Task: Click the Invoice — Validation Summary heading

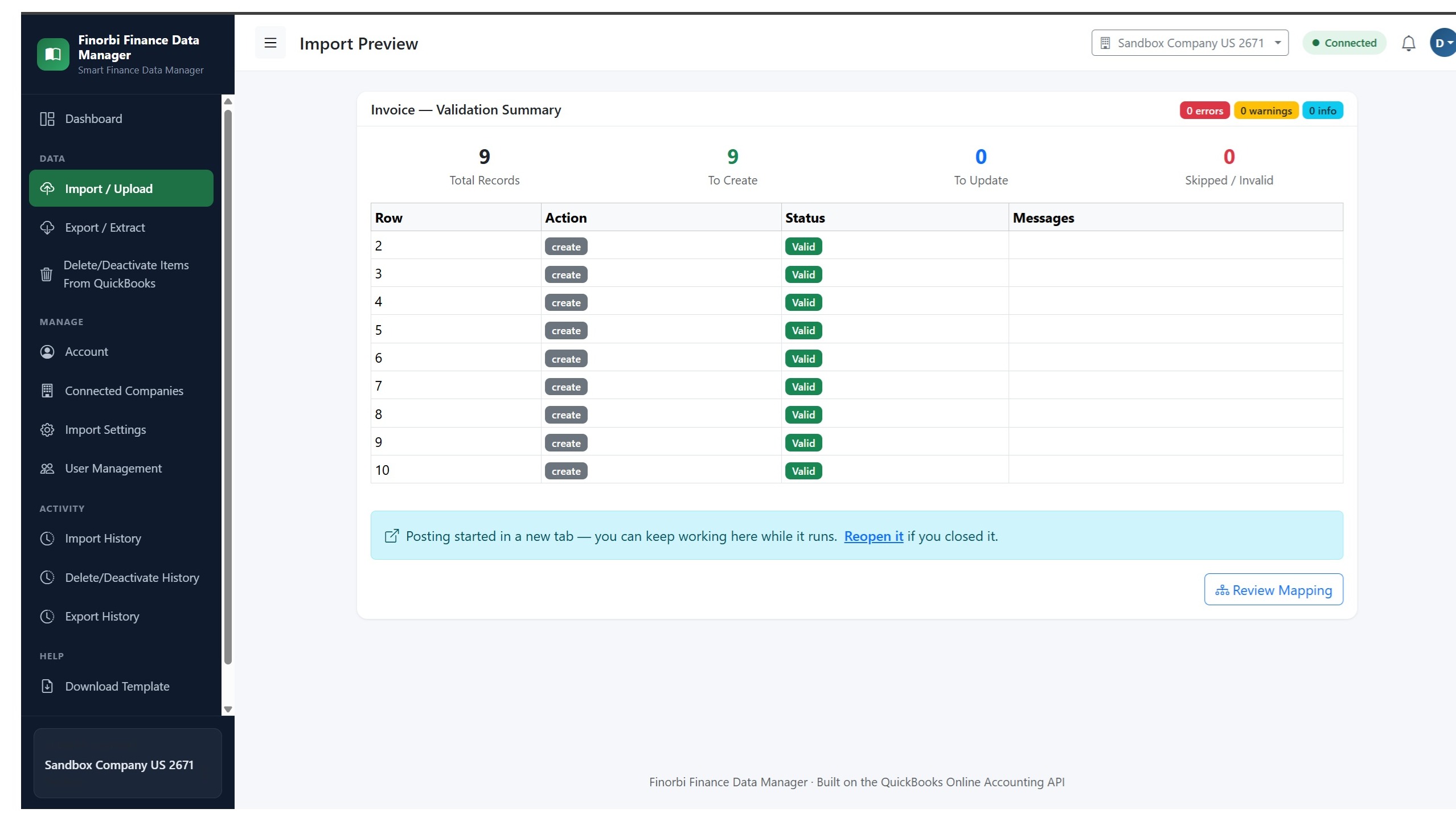Action: tap(466, 110)
